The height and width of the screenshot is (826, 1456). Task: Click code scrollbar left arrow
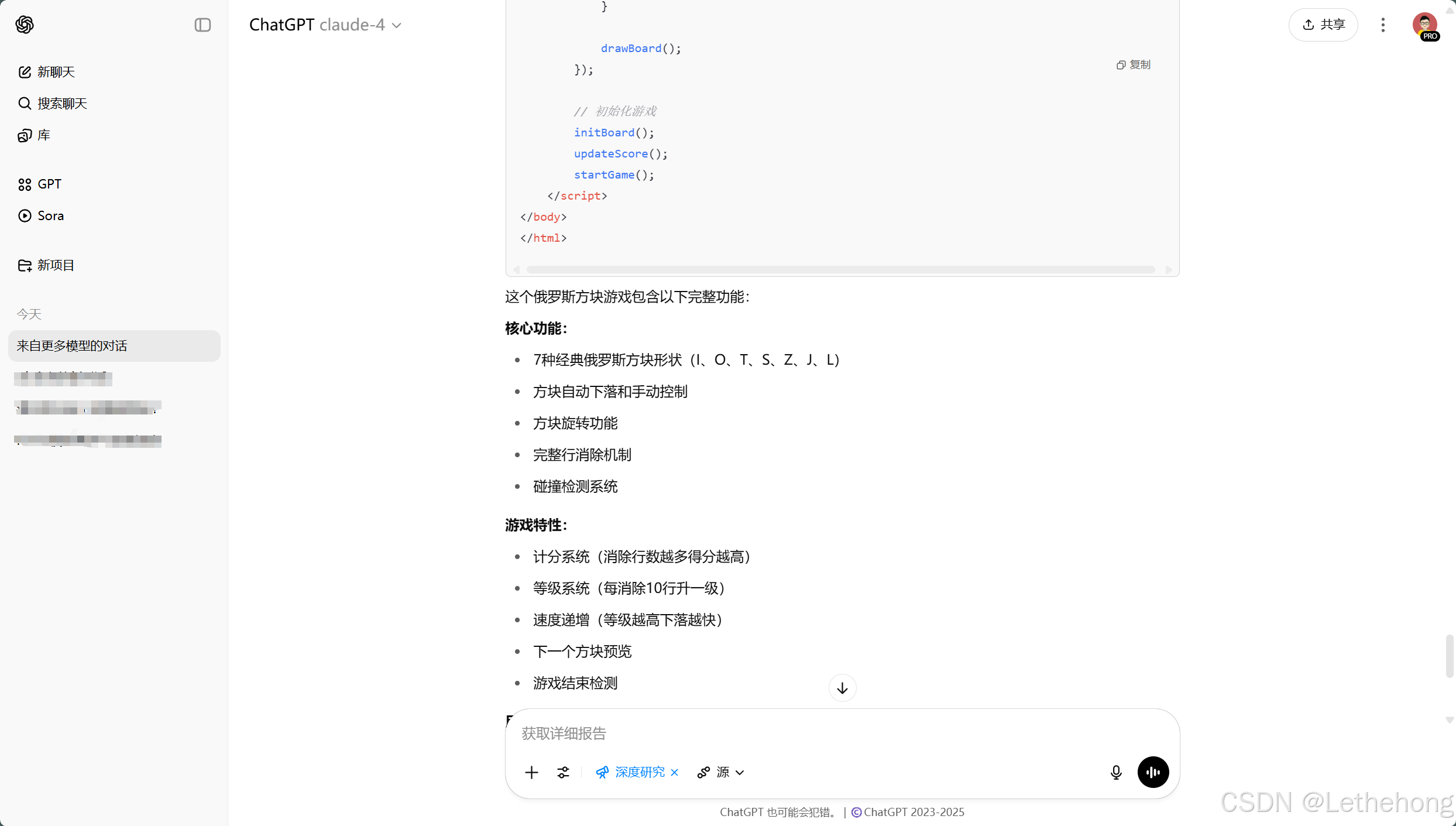click(x=516, y=270)
